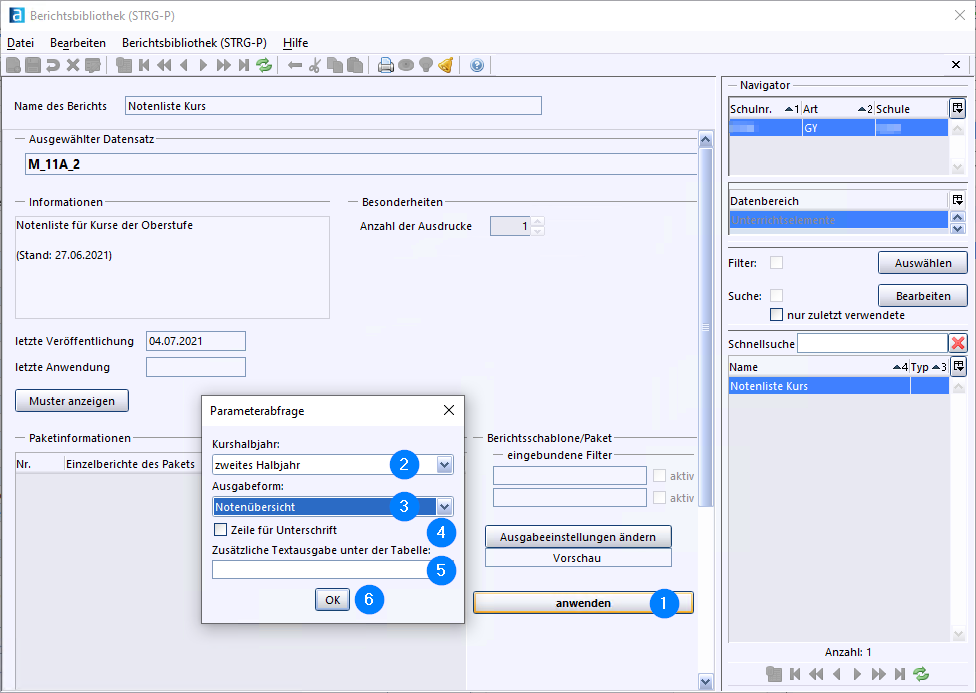Select the Notenliste Kurs row in the list
The height and width of the screenshot is (693, 976).
point(838,385)
